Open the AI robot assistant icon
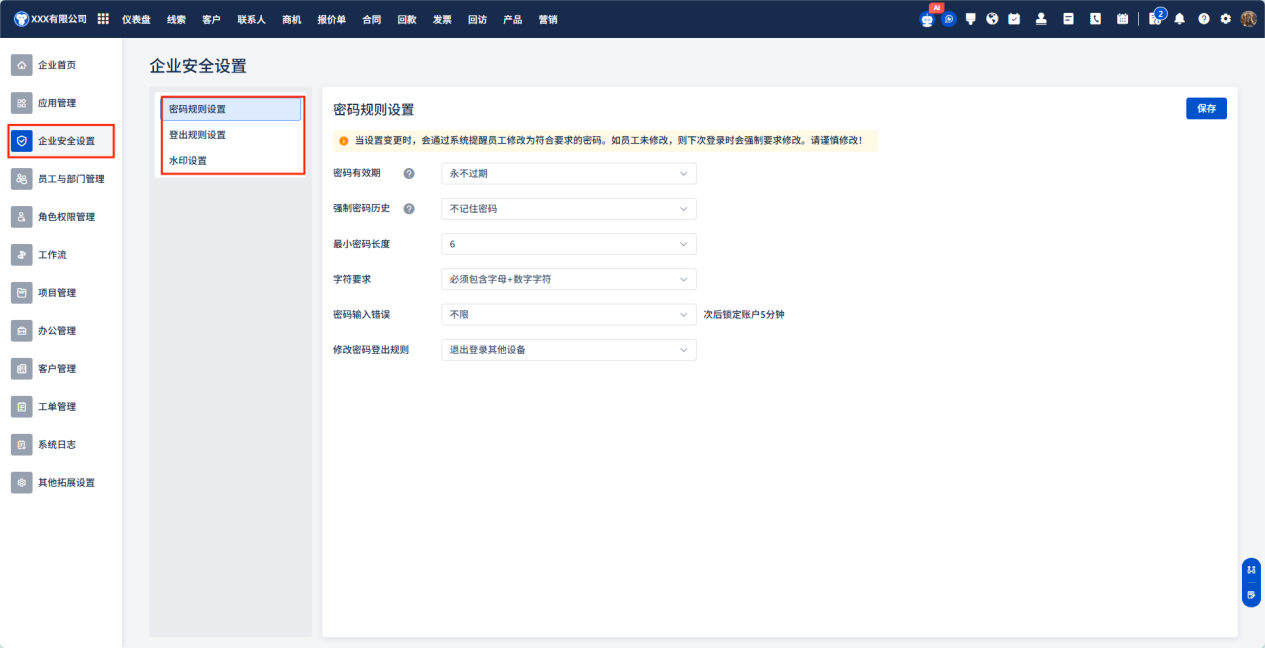 [x=927, y=19]
